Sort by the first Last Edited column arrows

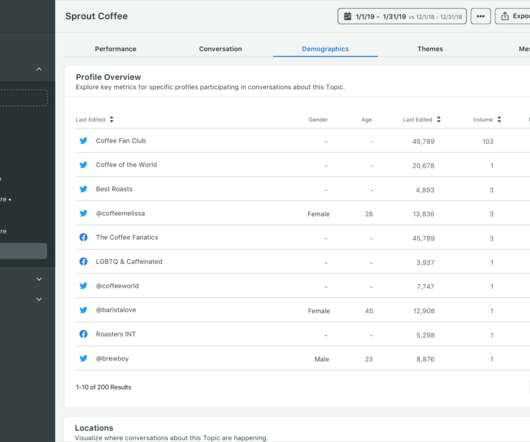click(112, 119)
